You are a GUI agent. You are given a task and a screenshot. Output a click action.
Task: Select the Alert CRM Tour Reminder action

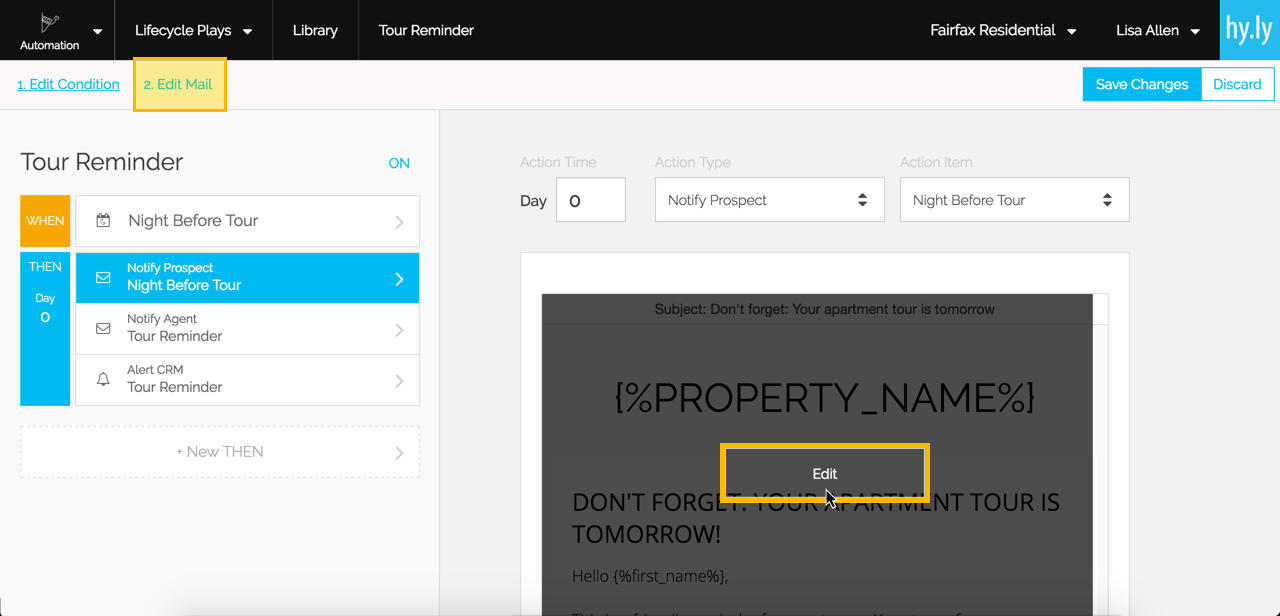[x=247, y=380]
